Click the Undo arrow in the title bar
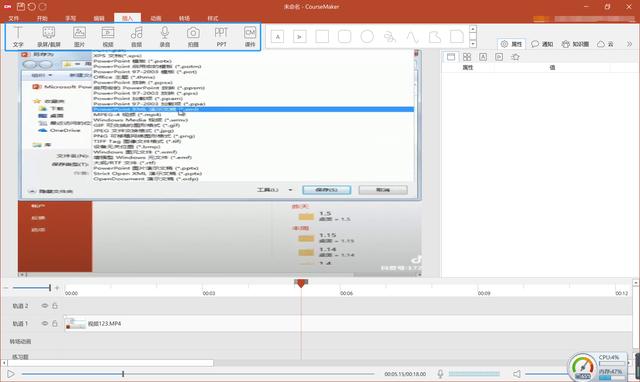This screenshot has height=382, width=640. coord(31,7)
